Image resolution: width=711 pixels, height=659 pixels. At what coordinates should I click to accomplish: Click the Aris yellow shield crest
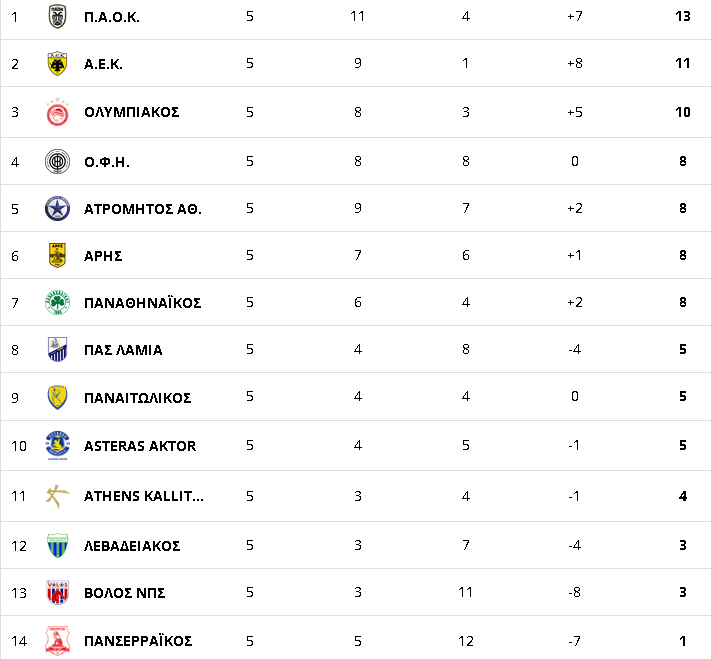tap(58, 255)
